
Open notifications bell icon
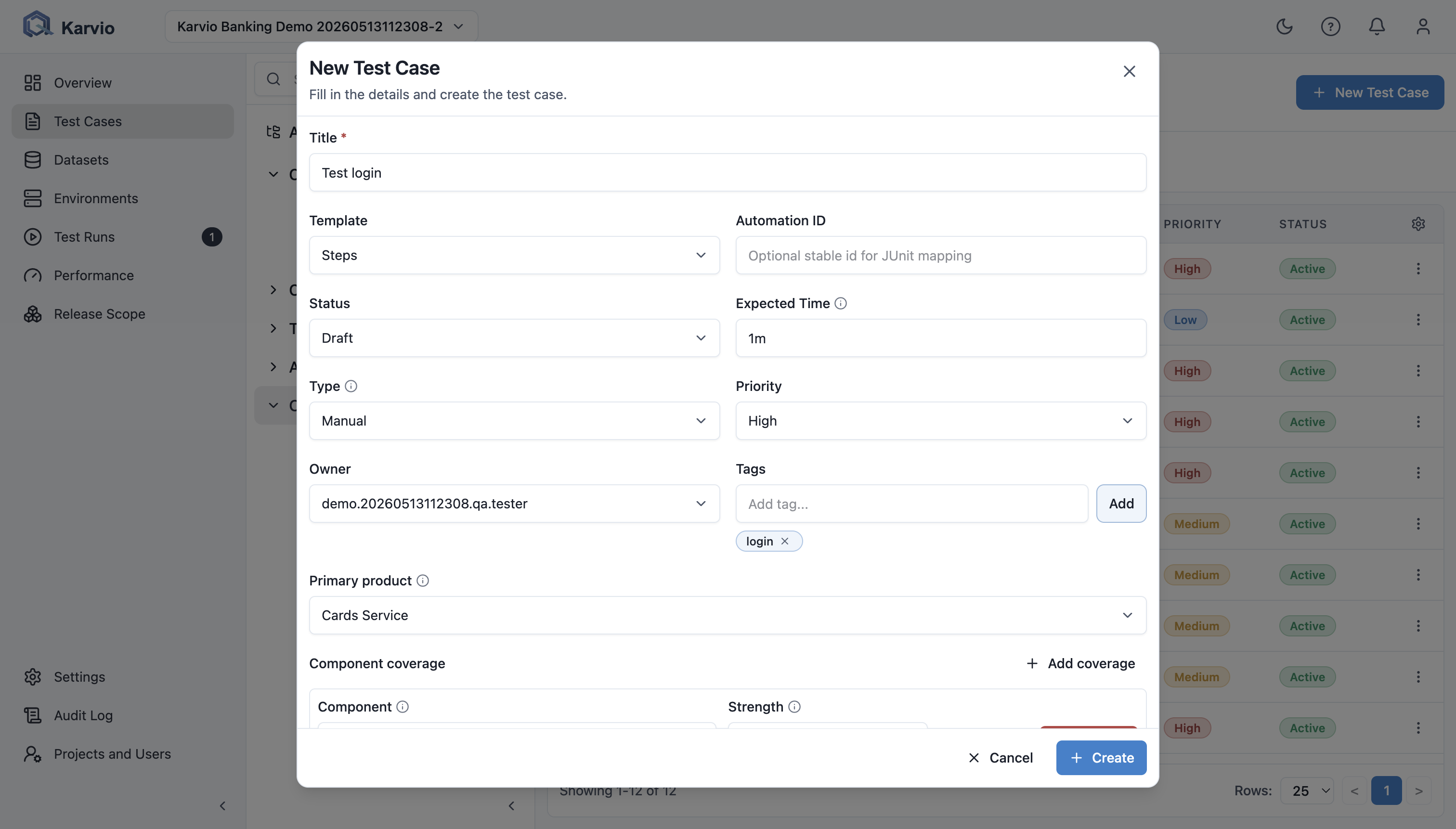tap(1376, 26)
